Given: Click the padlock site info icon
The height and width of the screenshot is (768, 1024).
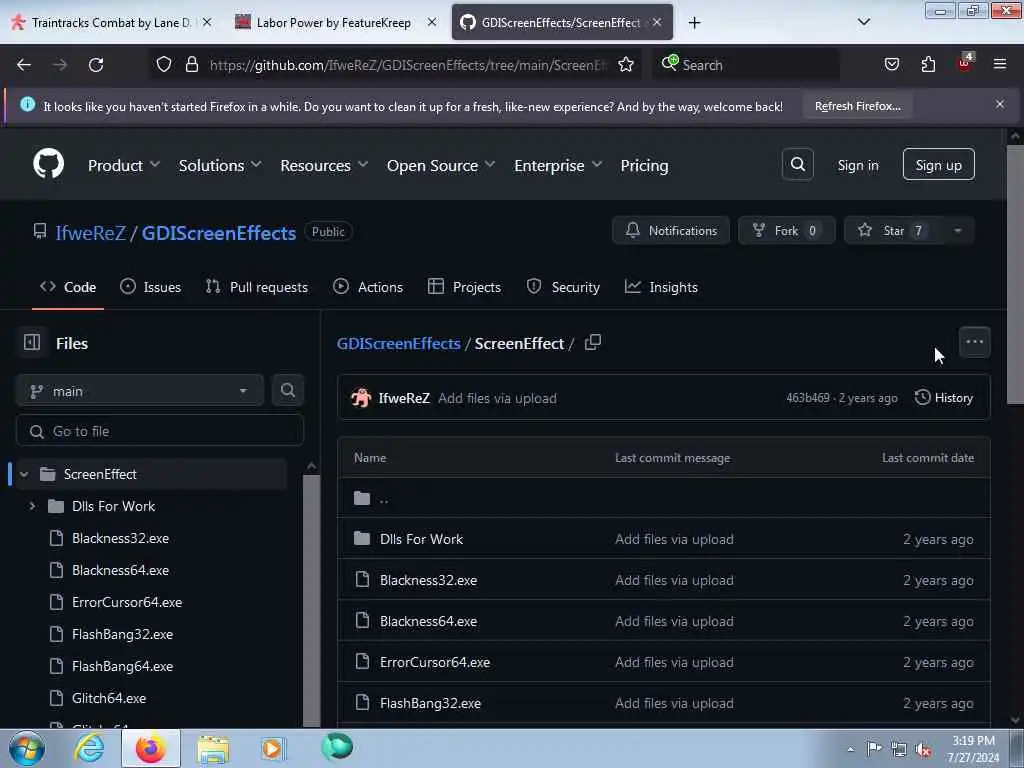Looking at the screenshot, I should tap(191, 64).
